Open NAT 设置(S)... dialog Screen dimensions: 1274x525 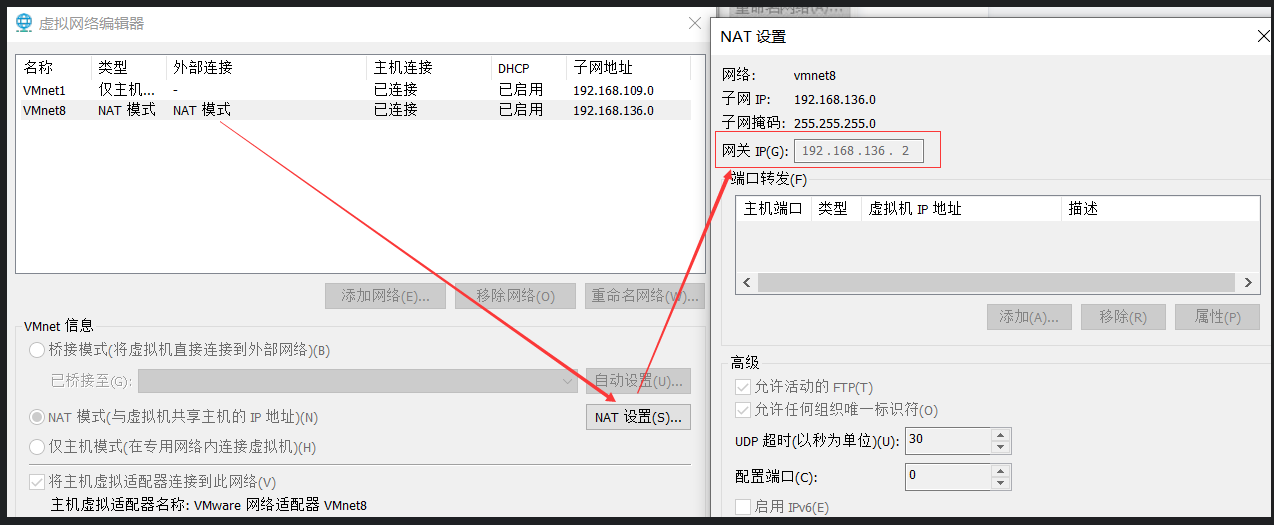click(638, 417)
